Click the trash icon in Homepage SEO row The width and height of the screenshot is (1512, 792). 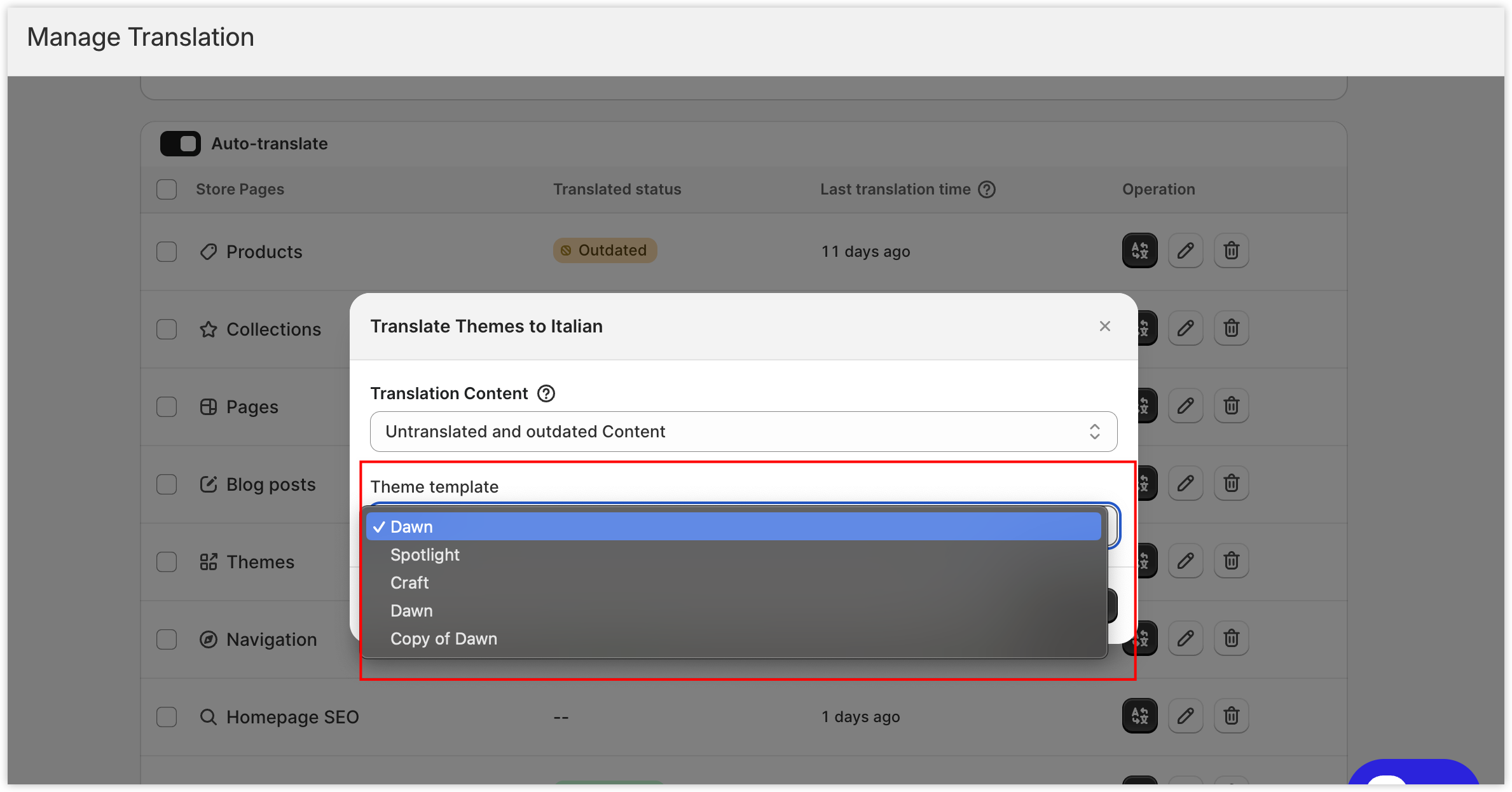point(1231,716)
